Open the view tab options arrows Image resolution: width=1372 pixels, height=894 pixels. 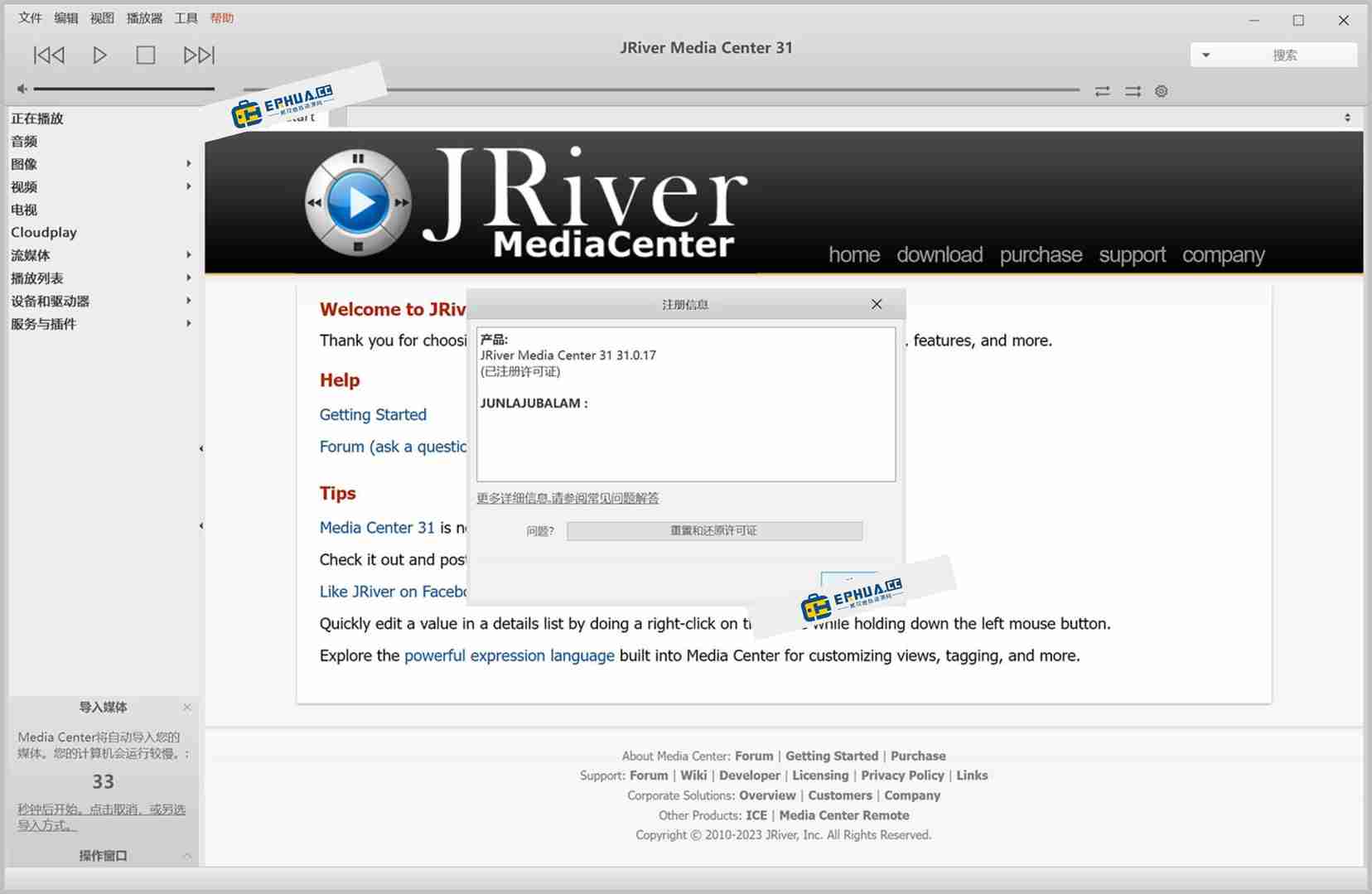(1348, 118)
